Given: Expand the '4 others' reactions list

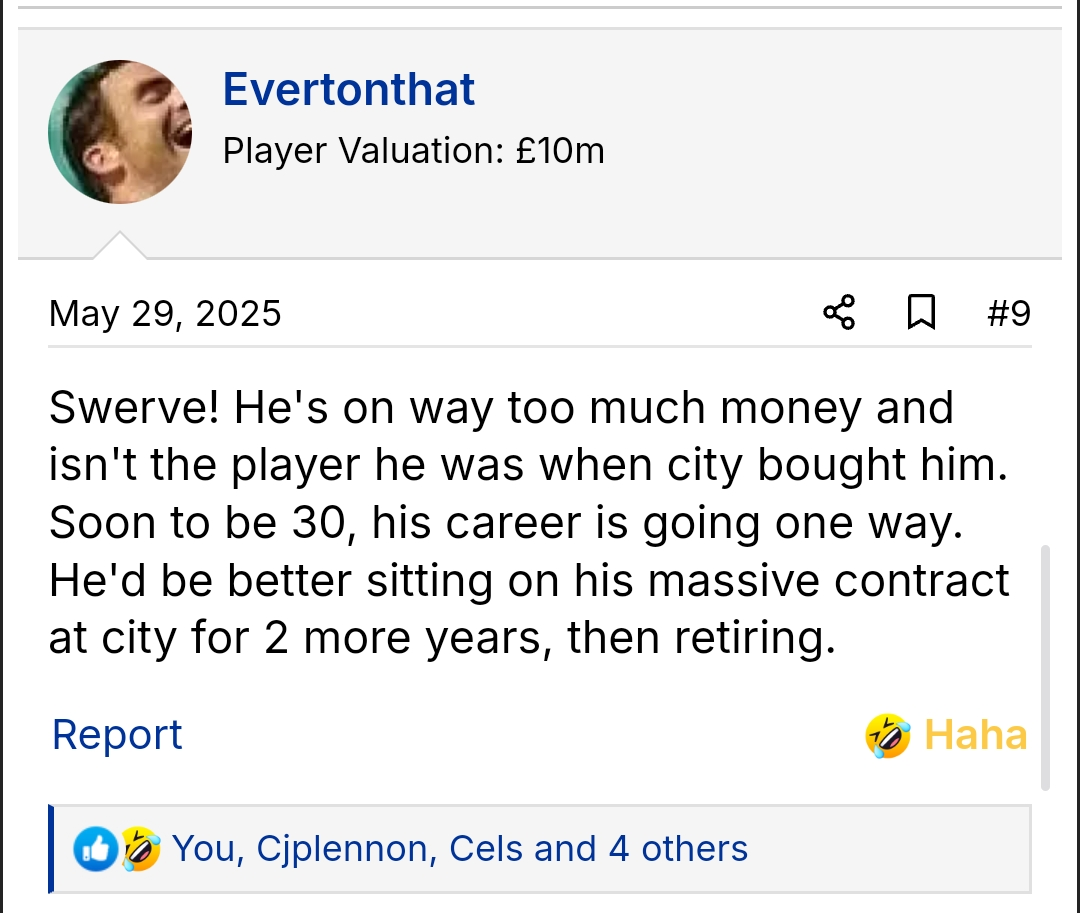Looking at the screenshot, I should [678, 849].
